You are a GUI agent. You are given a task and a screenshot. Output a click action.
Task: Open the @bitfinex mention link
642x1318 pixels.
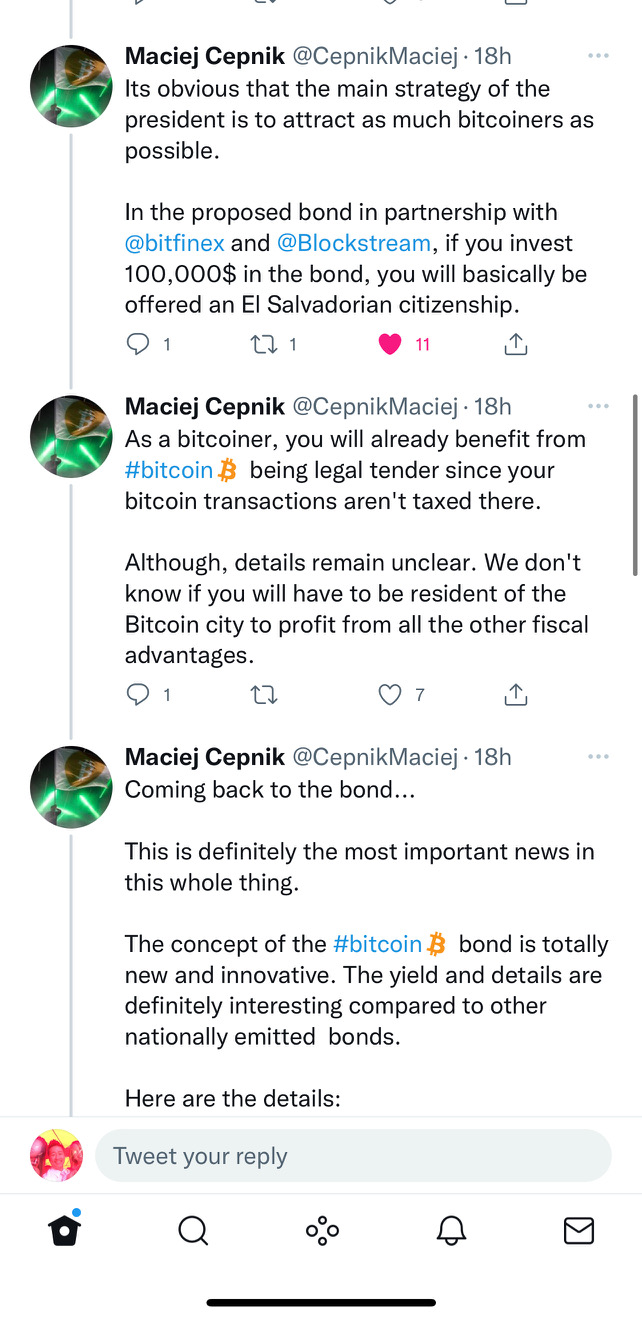175,243
